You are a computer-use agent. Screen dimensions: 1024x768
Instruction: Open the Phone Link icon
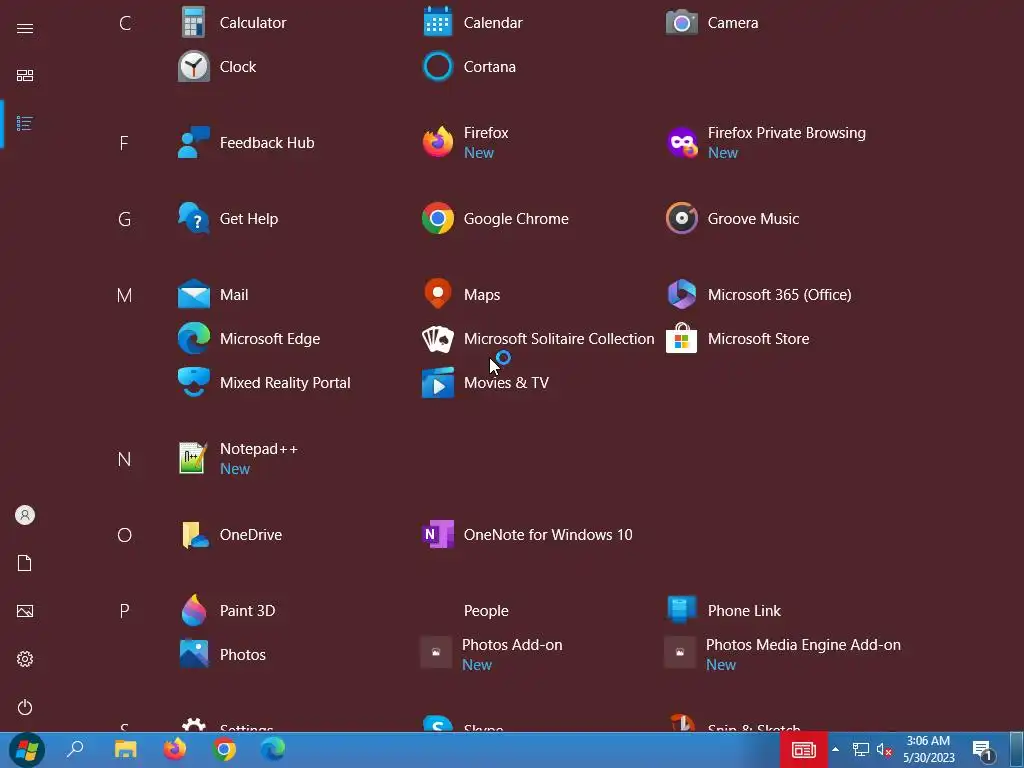682,611
